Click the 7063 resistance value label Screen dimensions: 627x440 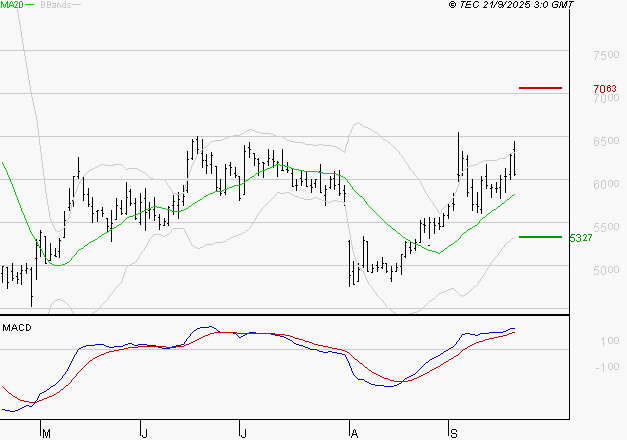coord(604,89)
